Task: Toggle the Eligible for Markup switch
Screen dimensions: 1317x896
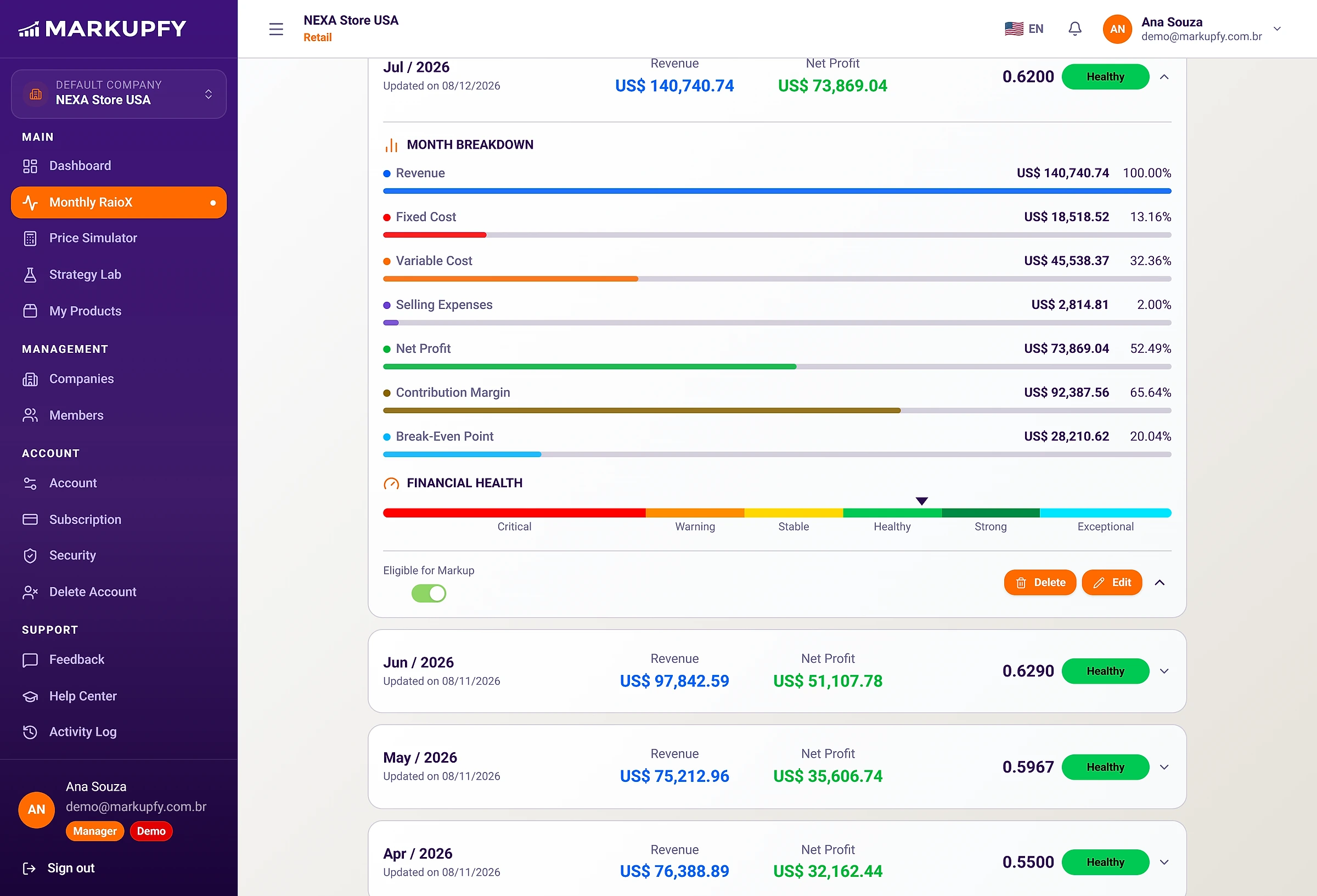Action: (x=429, y=593)
